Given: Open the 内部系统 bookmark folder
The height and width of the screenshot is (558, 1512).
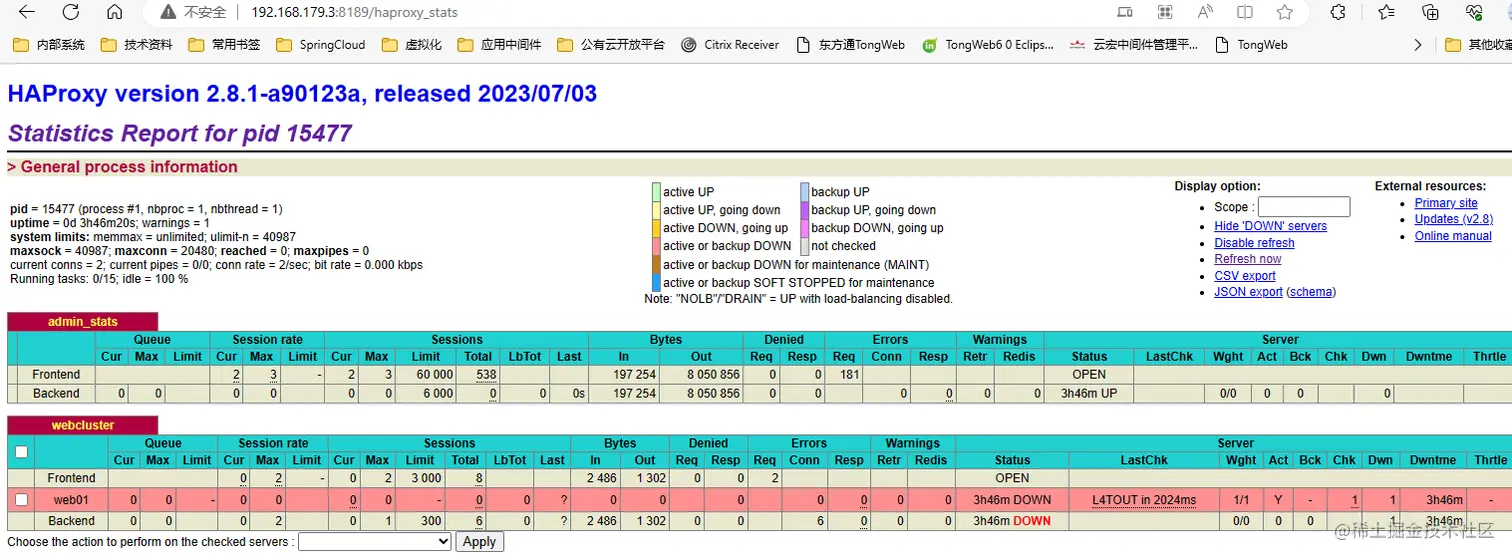Looking at the screenshot, I should pos(50,45).
